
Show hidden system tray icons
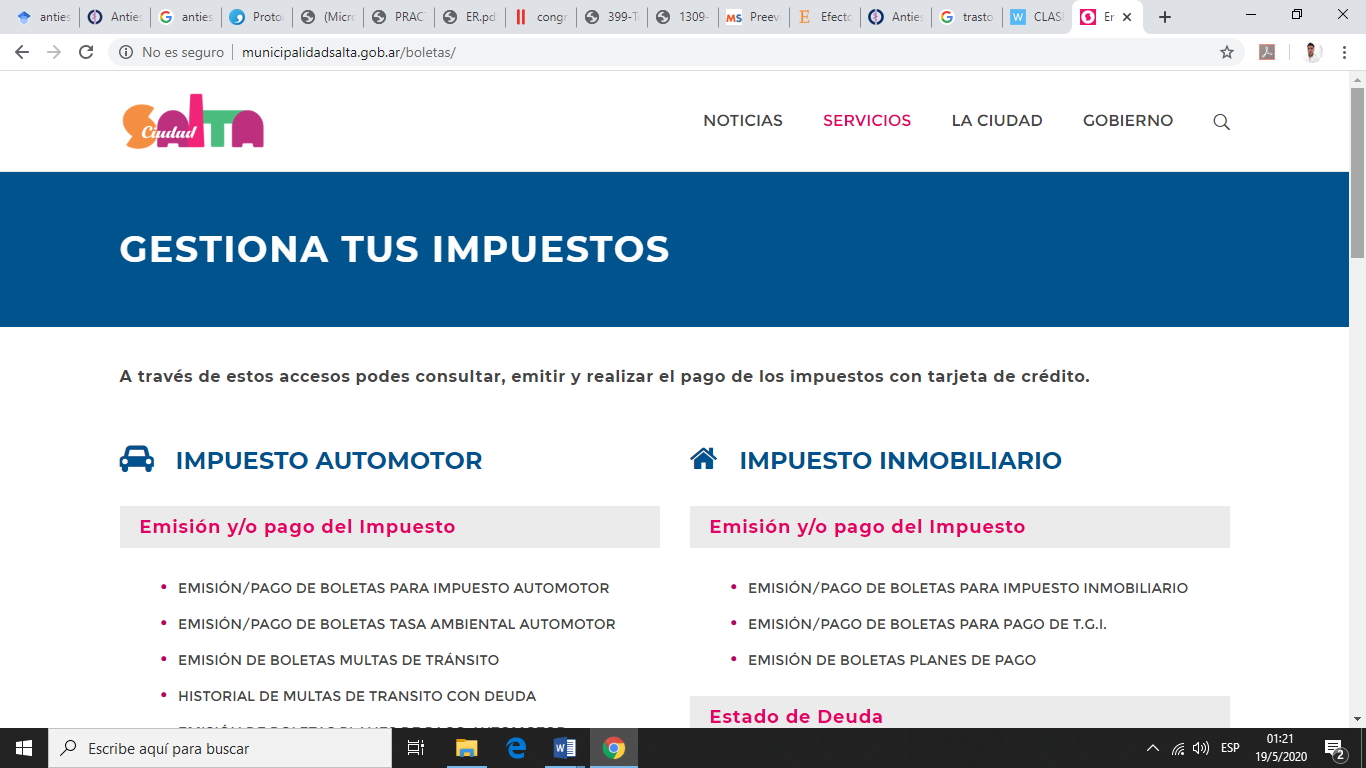coord(1153,748)
